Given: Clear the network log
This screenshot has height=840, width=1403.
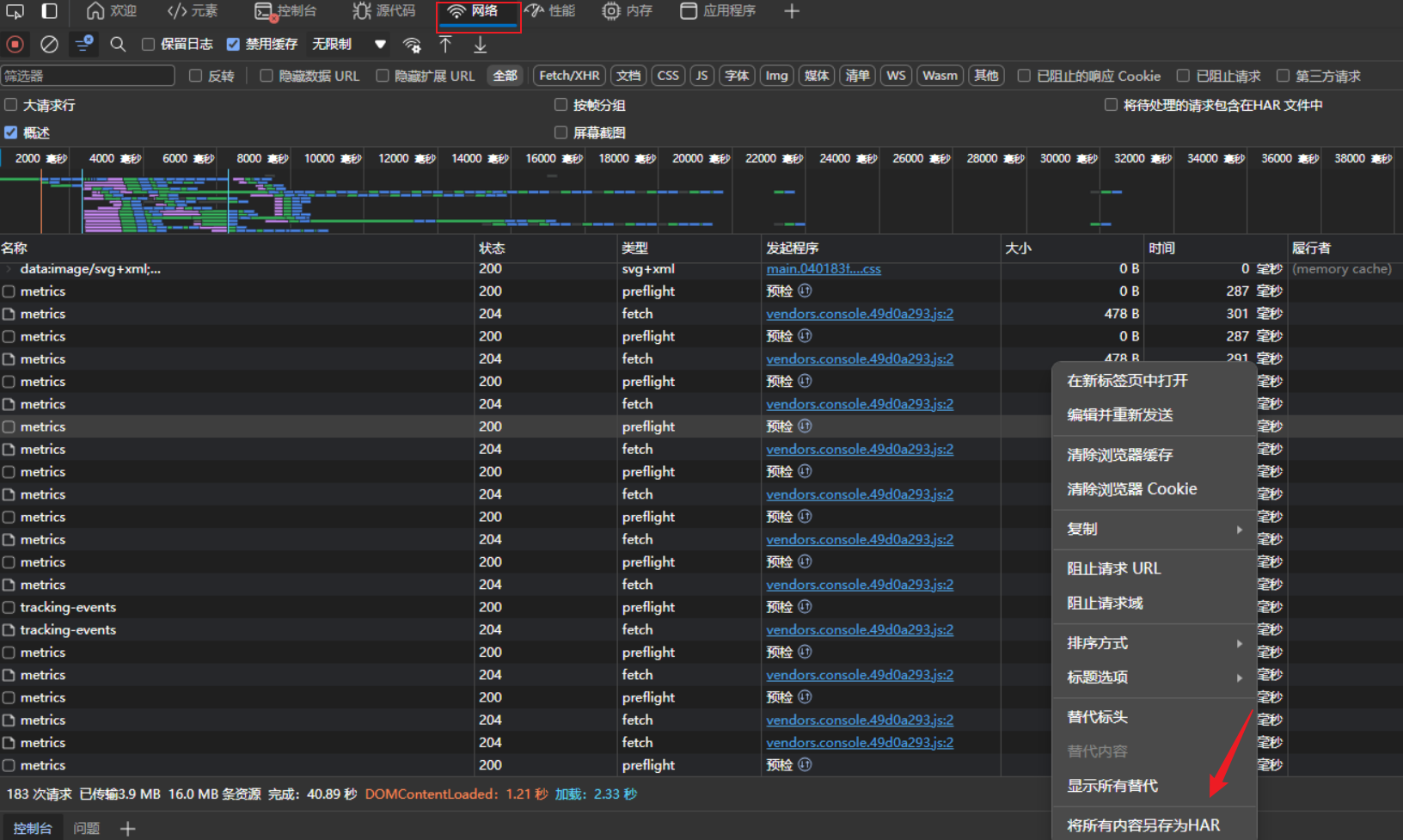Looking at the screenshot, I should [50, 44].
